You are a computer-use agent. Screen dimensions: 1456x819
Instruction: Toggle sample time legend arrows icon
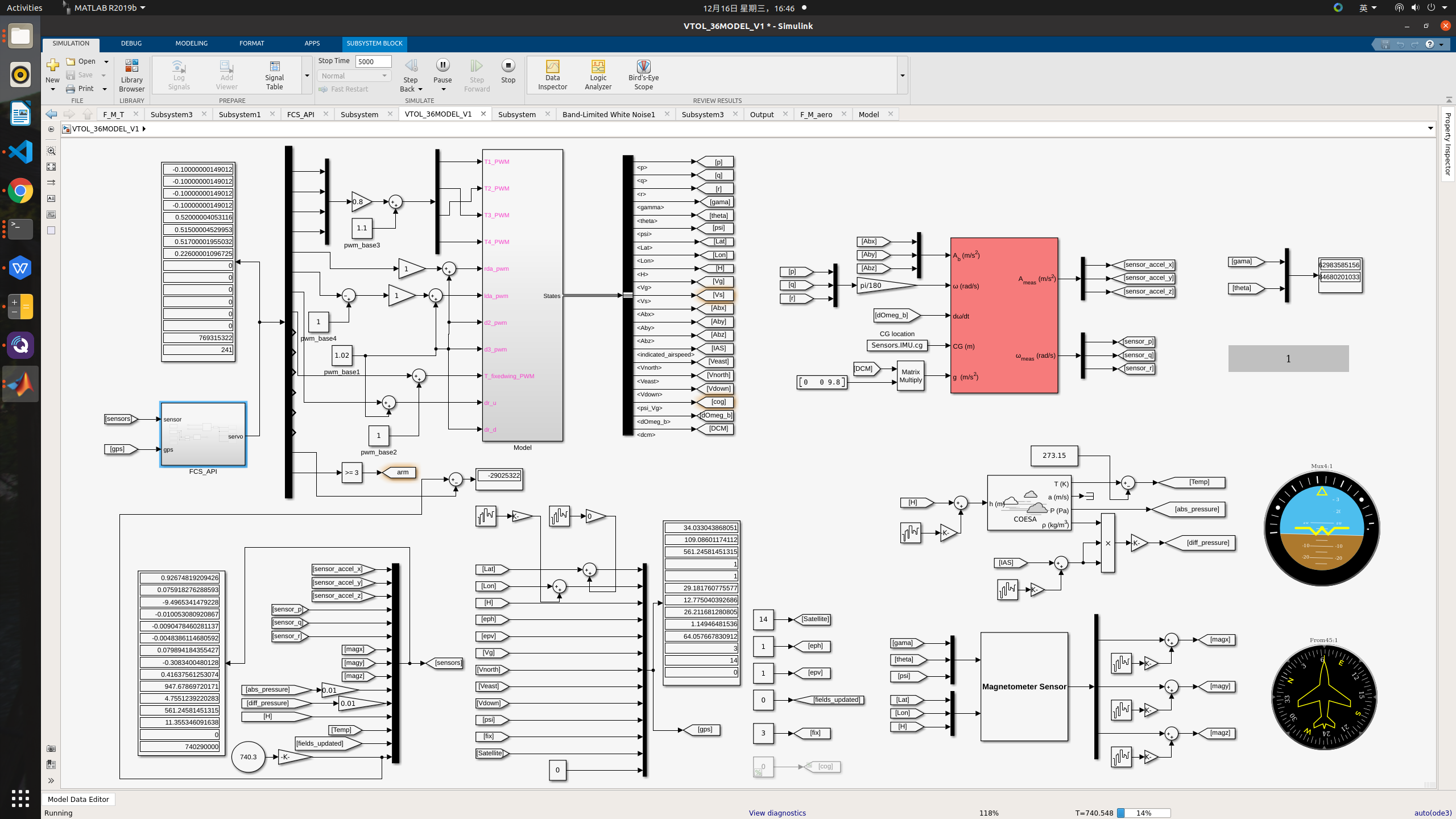tap(51, 183)
